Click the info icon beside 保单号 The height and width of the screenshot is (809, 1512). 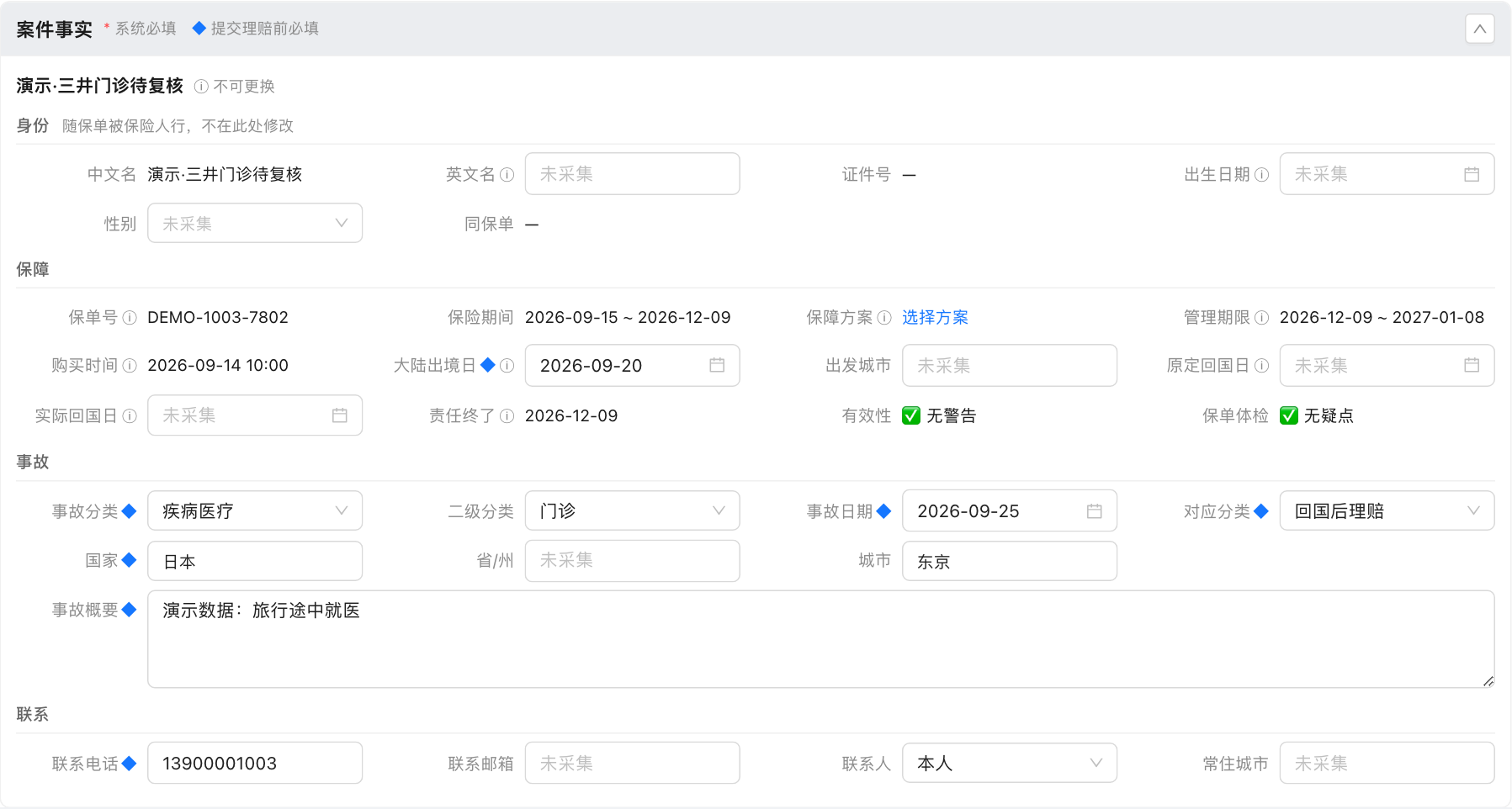[x=130, y=317]
